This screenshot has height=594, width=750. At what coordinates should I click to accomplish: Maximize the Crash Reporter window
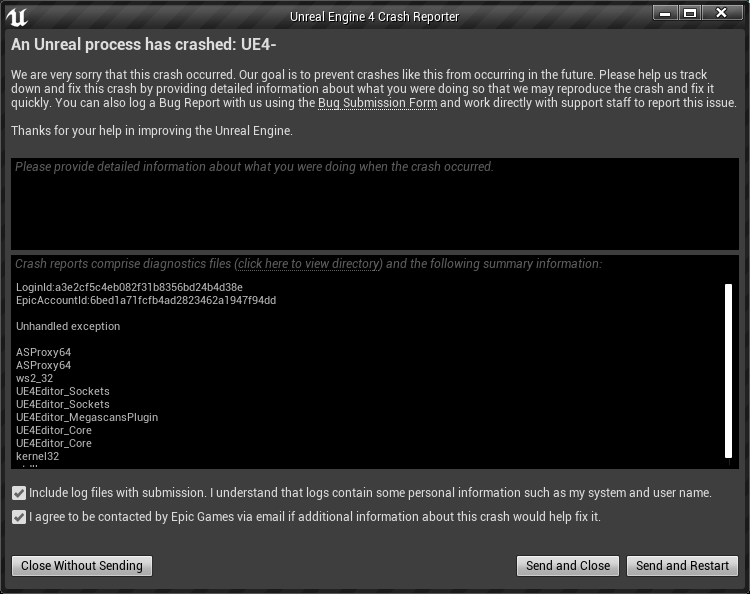pyautogui.click(x=690, y=13)
